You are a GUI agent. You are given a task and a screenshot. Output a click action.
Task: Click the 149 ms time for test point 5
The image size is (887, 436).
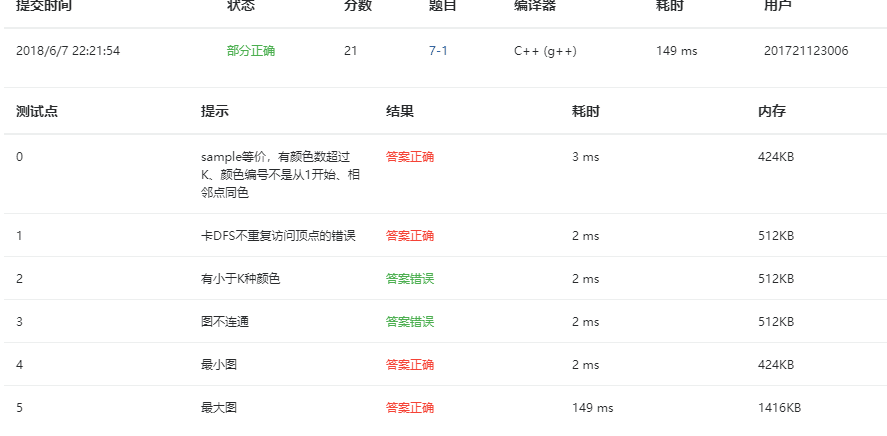click(x=592, y=408)
